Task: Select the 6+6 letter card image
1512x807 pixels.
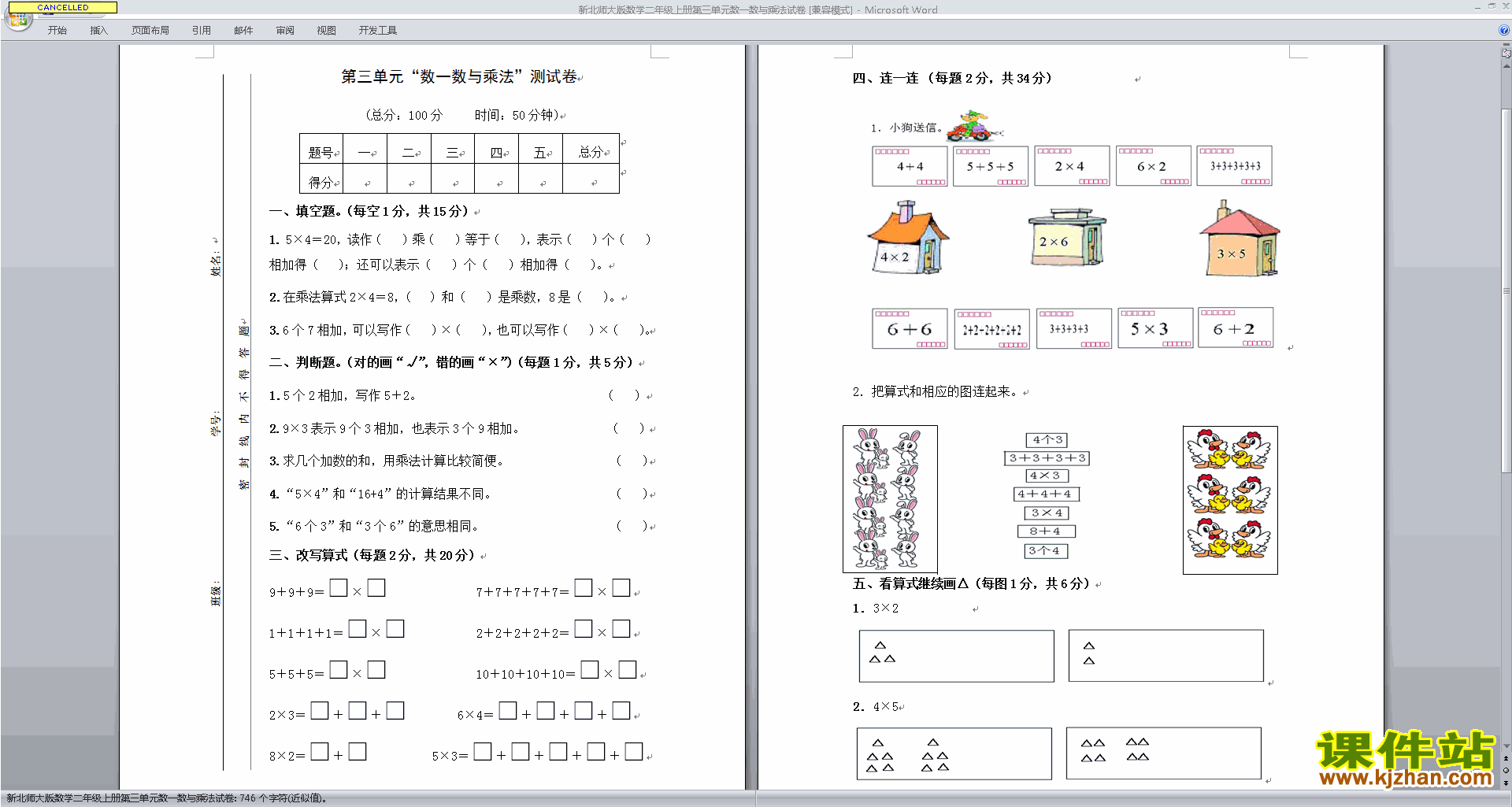Action: click(910, 328)
